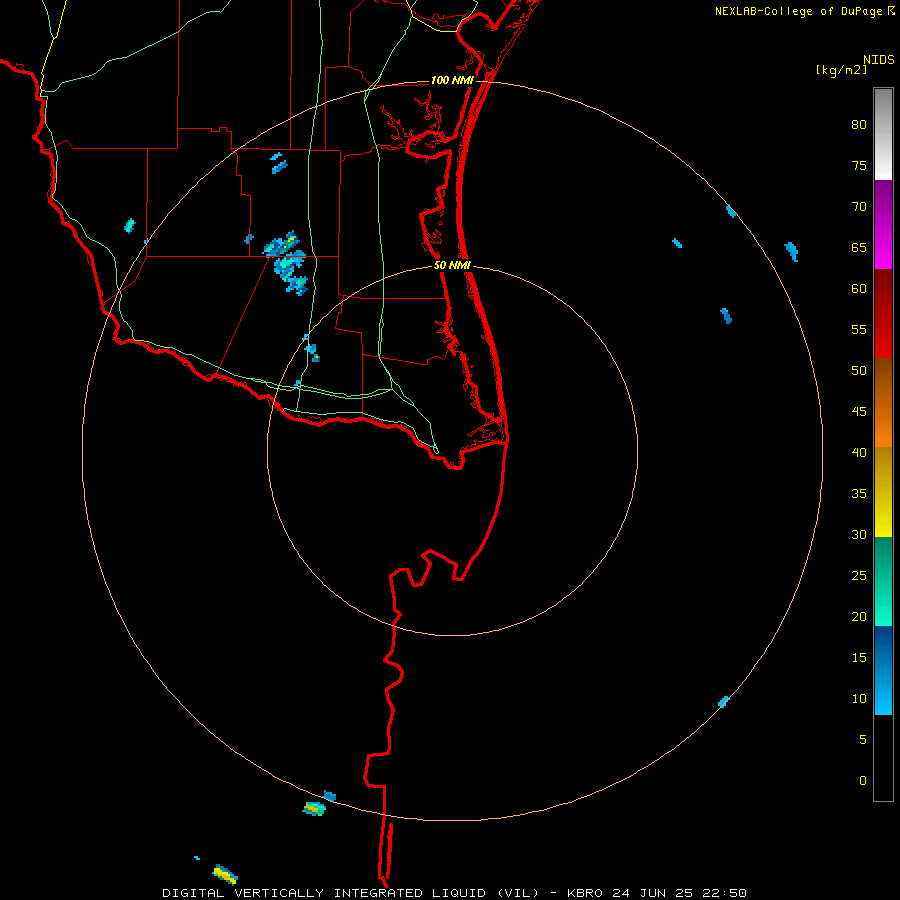Click the scale value 35
This screenshot has width=900, height=900.
click(859, 494)
